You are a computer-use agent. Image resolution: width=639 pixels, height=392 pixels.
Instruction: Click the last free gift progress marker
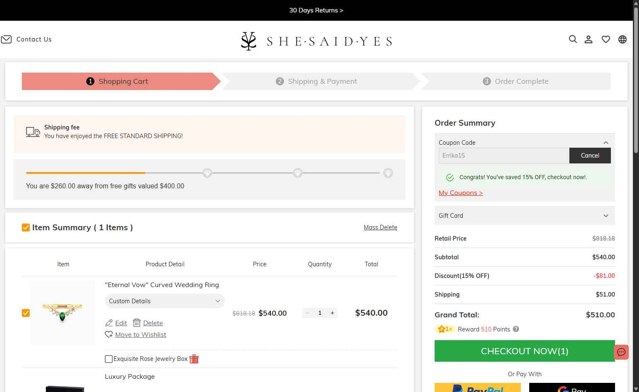pyautogui.click(x=388, y=173)
